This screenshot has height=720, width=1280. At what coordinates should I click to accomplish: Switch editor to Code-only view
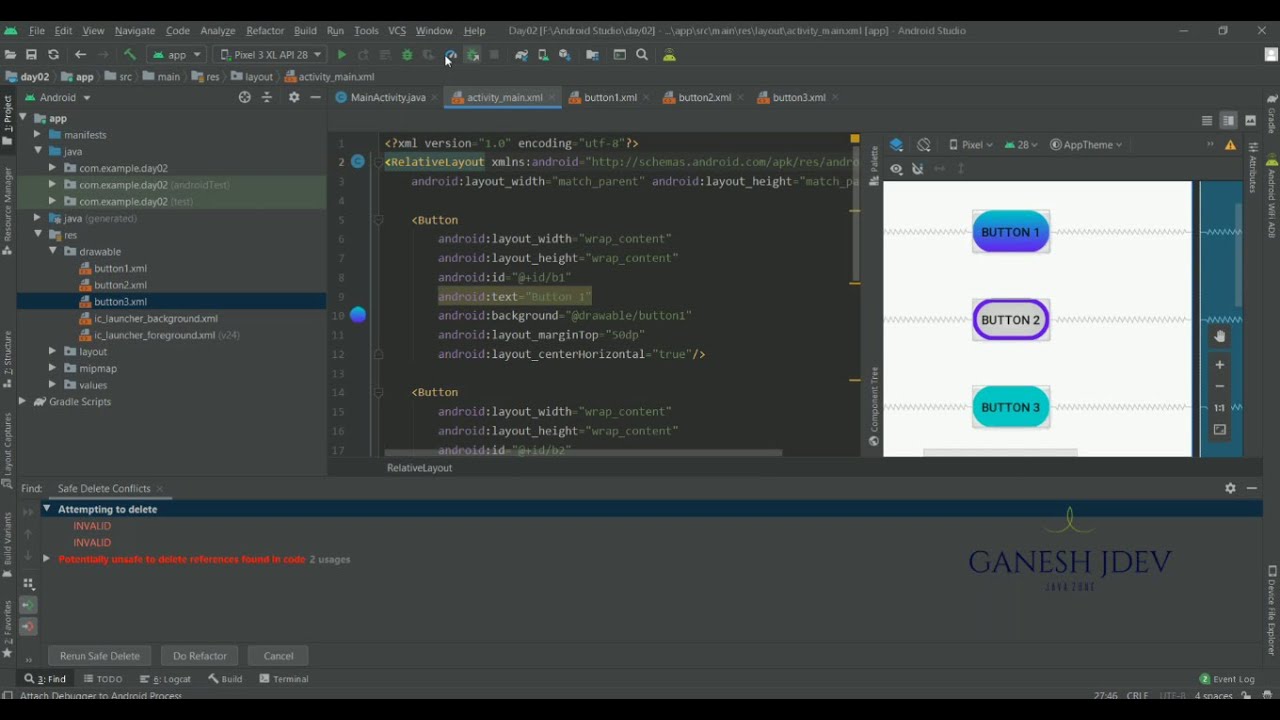click(1207, 121)
